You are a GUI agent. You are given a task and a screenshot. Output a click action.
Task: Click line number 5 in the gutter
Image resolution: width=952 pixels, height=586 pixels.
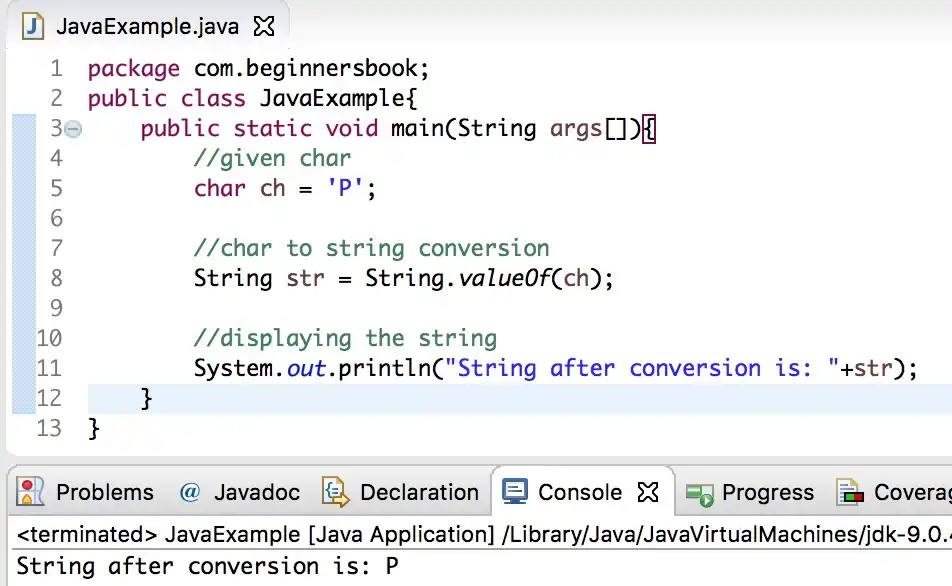[x=56, y=188]
